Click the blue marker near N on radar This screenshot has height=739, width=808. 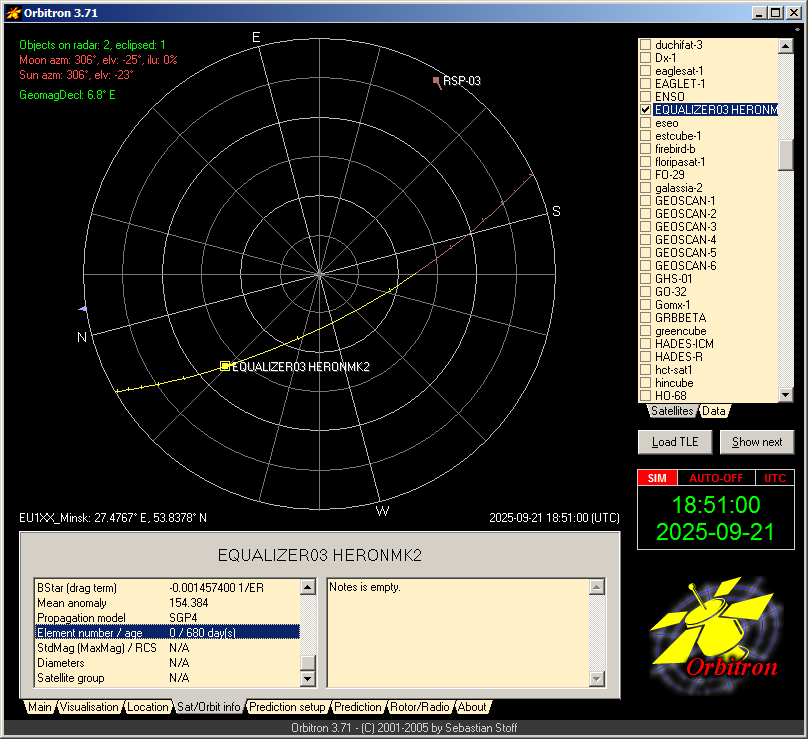tap(84, 308)
